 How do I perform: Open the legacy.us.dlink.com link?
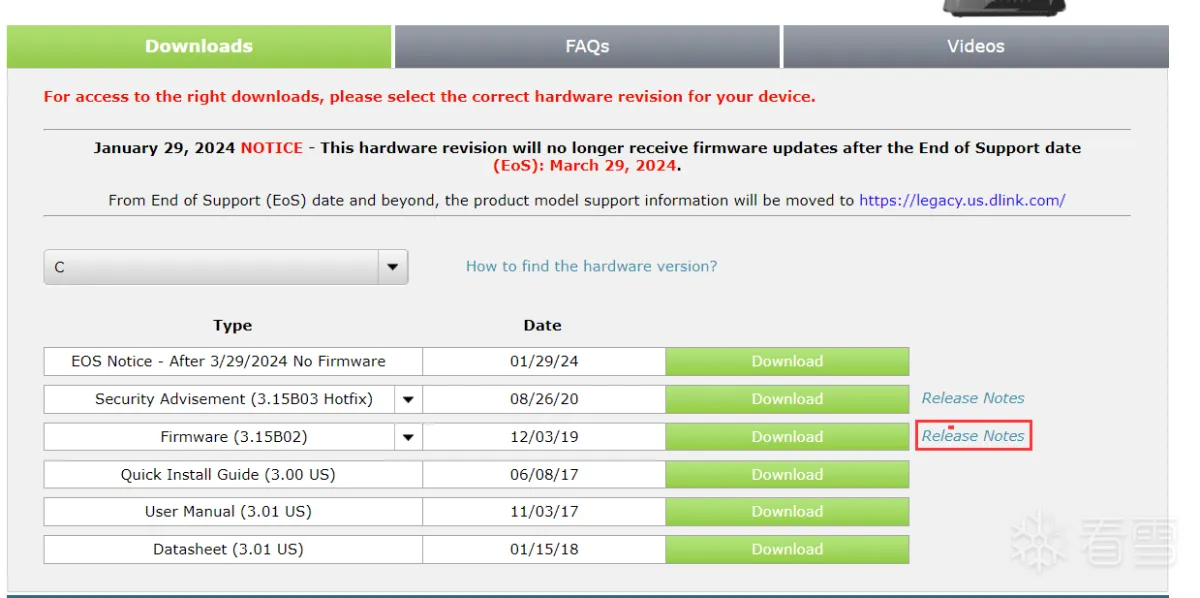point(962,200)
